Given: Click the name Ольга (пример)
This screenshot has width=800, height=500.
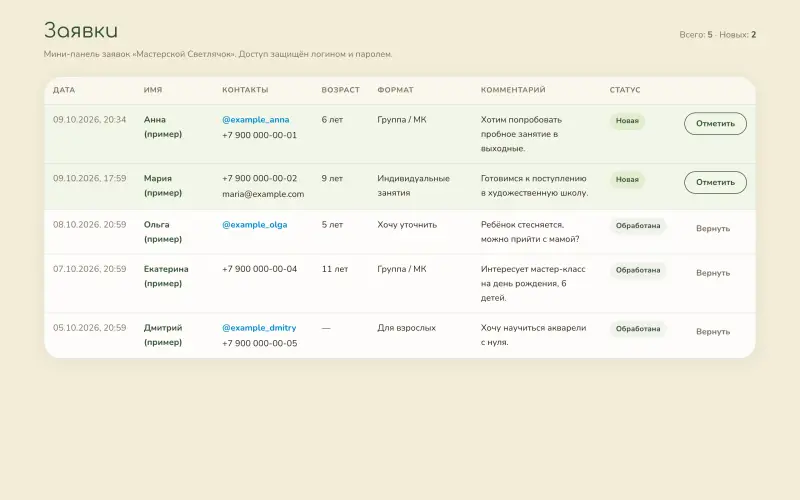Looking at the screenshot, I should click(163, 232).
